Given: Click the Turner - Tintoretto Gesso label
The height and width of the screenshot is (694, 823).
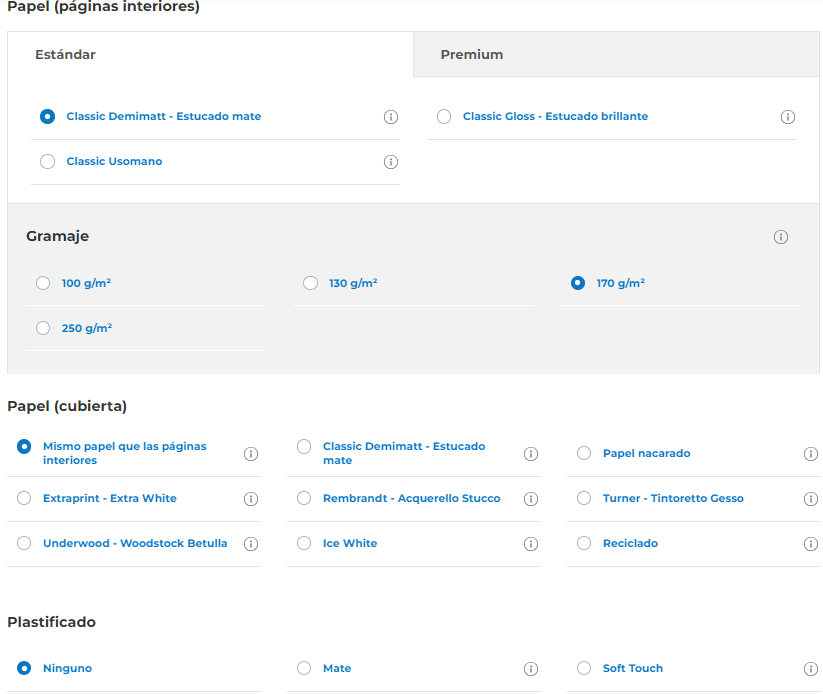Looking at the screenshot, I should (673, 498).
